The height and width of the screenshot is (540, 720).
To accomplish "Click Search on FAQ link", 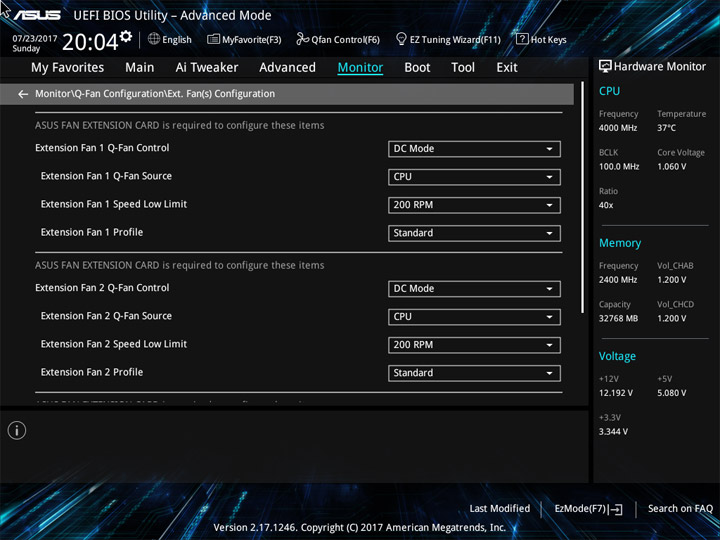I will (x=680, y=509).
